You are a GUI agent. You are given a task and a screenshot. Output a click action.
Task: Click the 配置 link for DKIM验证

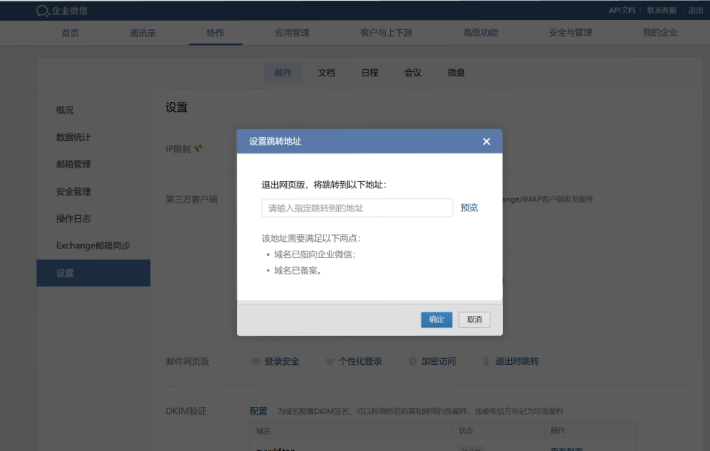click(258, 411)
